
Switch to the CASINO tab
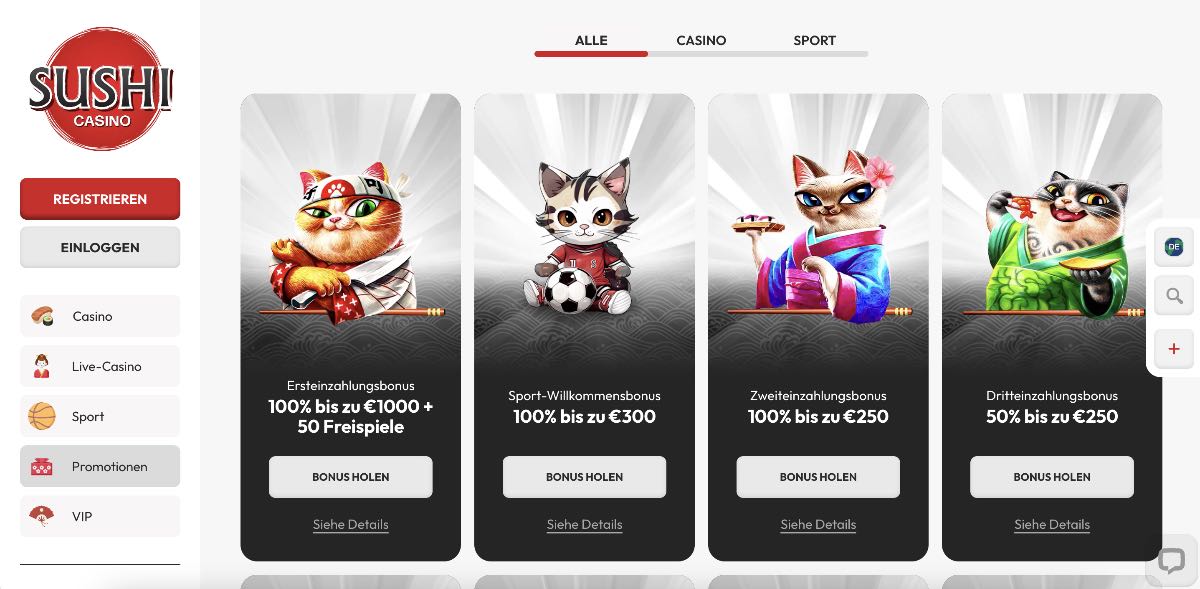(x=701, y=41)
